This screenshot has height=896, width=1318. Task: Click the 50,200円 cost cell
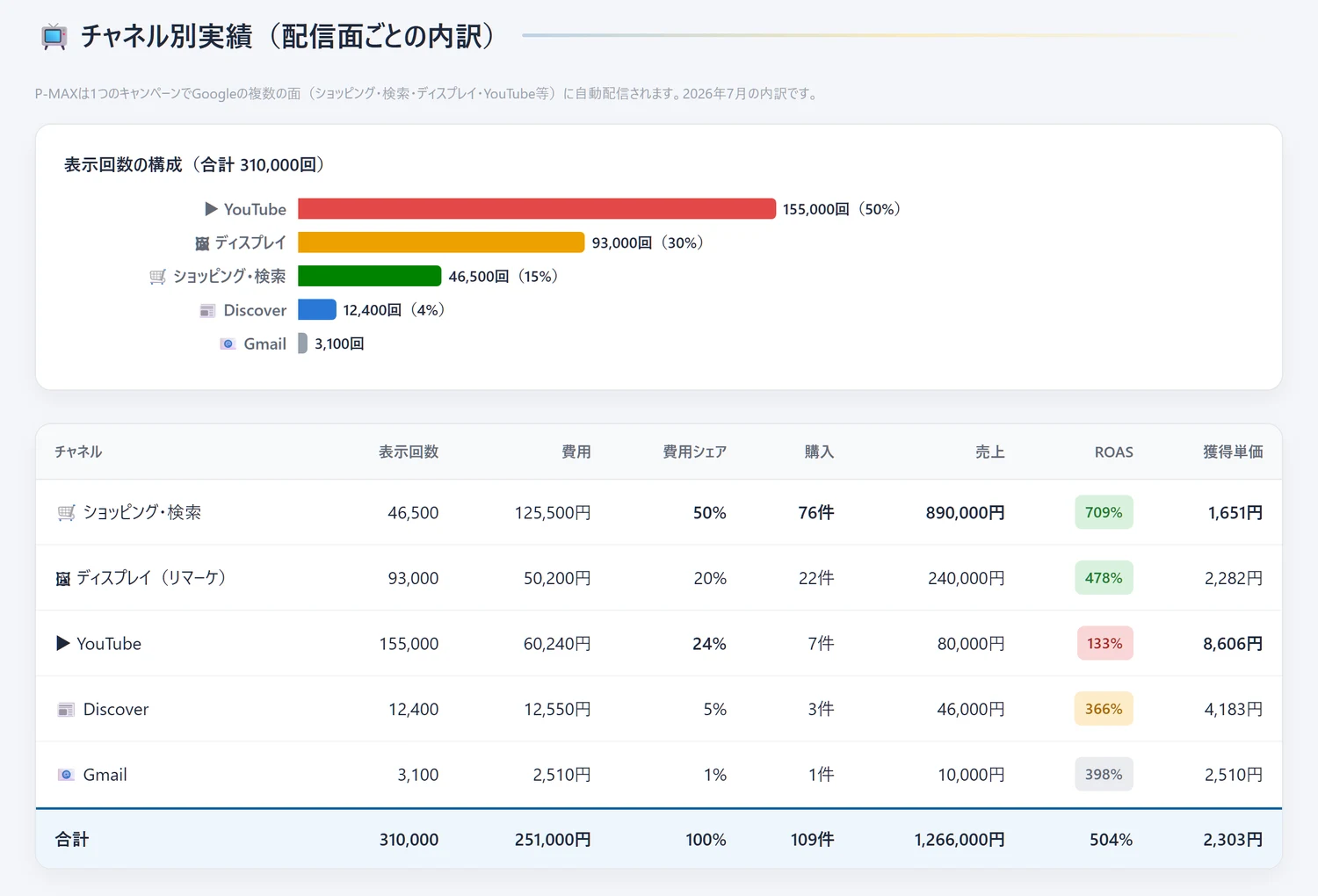557,579
